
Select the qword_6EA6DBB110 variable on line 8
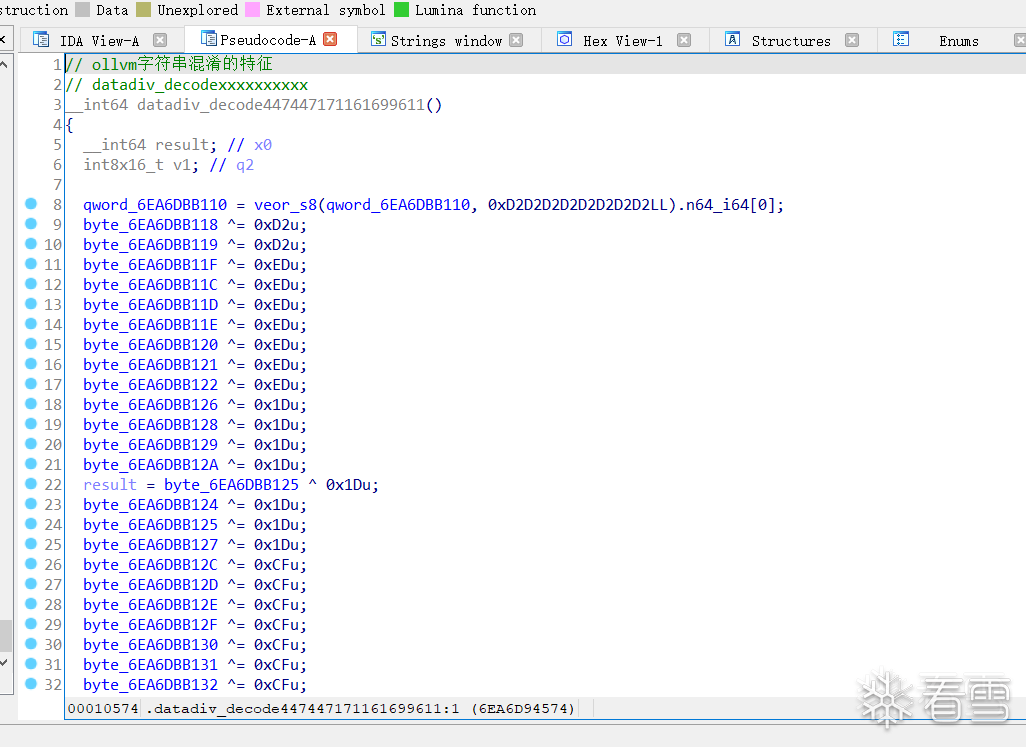pyautogui.click(x=154, y=205)
